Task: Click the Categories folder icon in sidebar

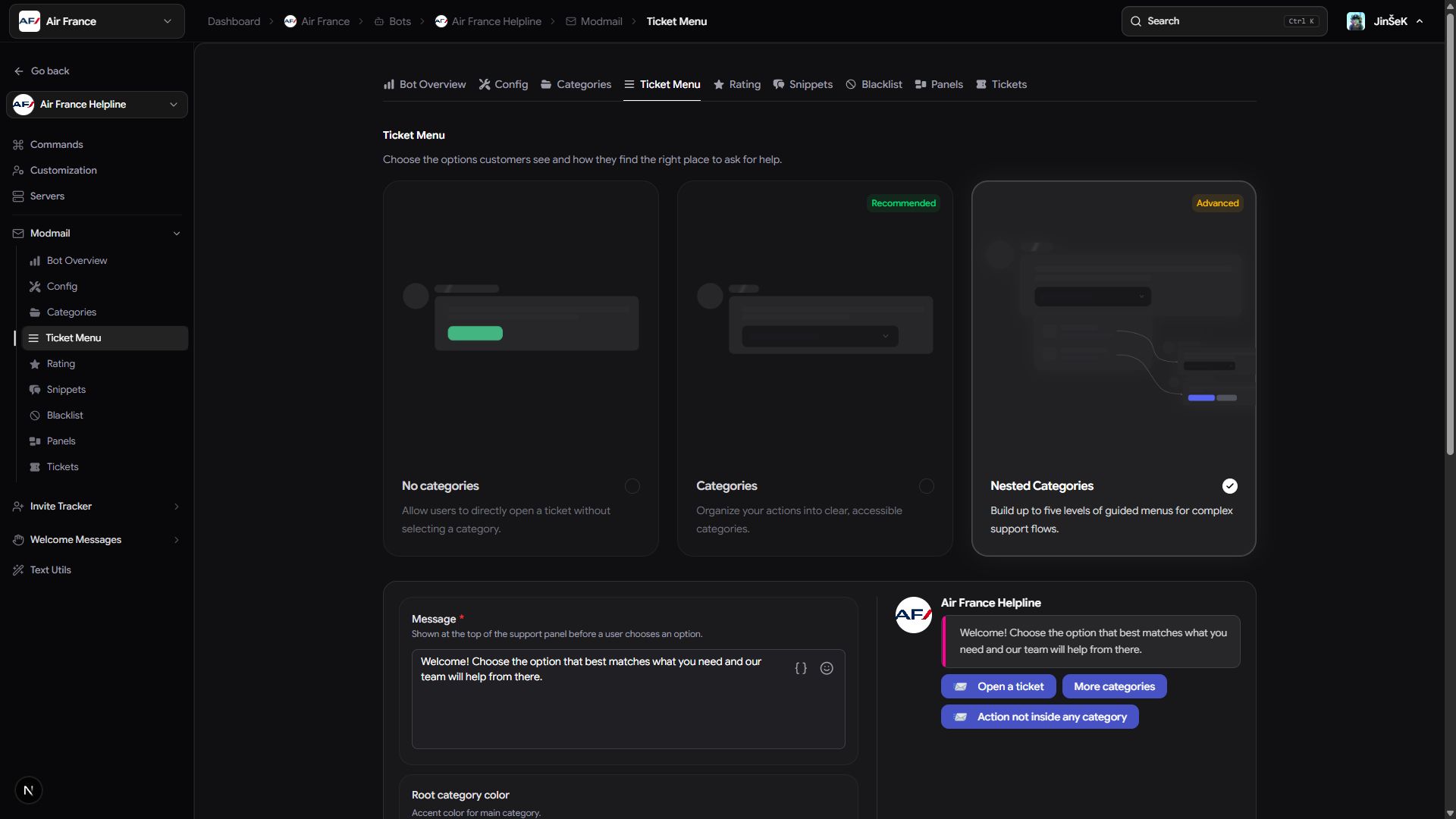Action: (35, 312)
